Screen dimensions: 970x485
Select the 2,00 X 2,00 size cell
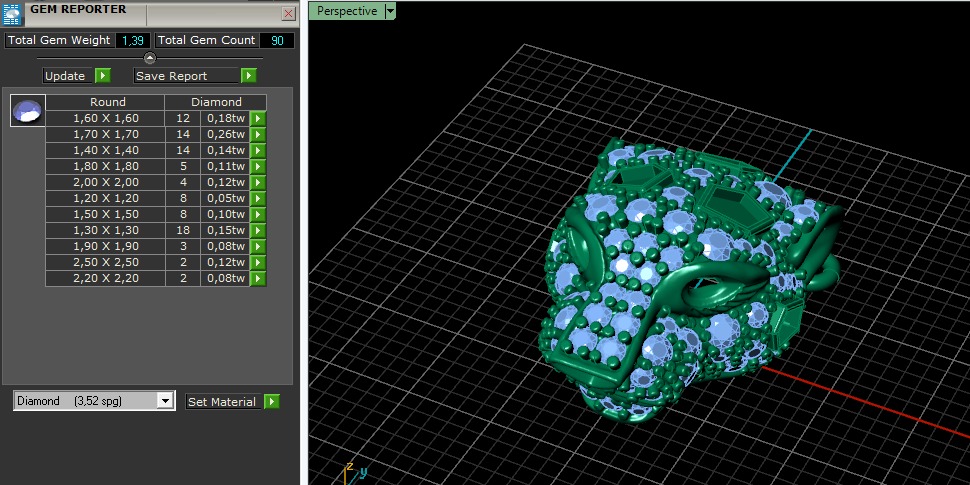point(106,182)
